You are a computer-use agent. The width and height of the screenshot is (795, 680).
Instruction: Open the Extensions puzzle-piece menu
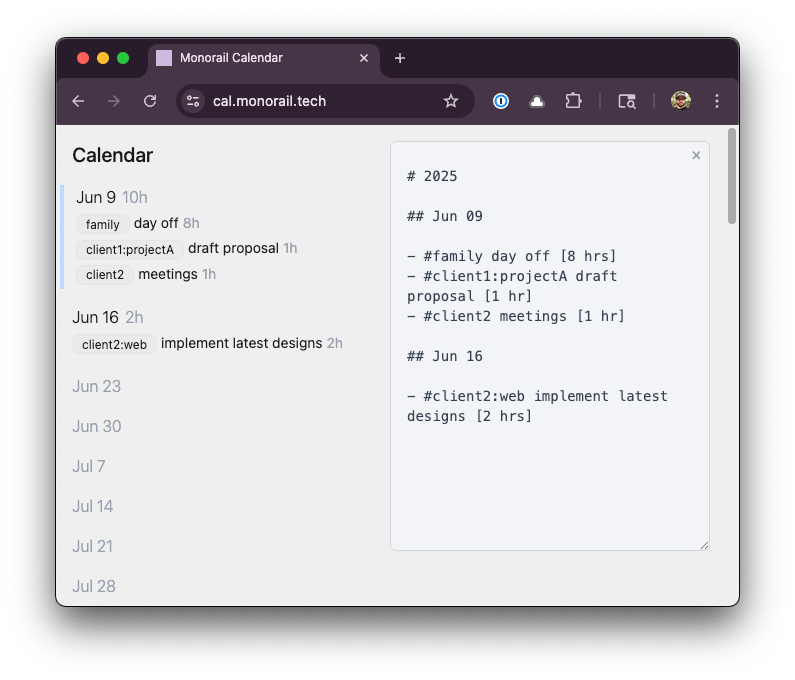pyautogui.click(x=573, y=101)
